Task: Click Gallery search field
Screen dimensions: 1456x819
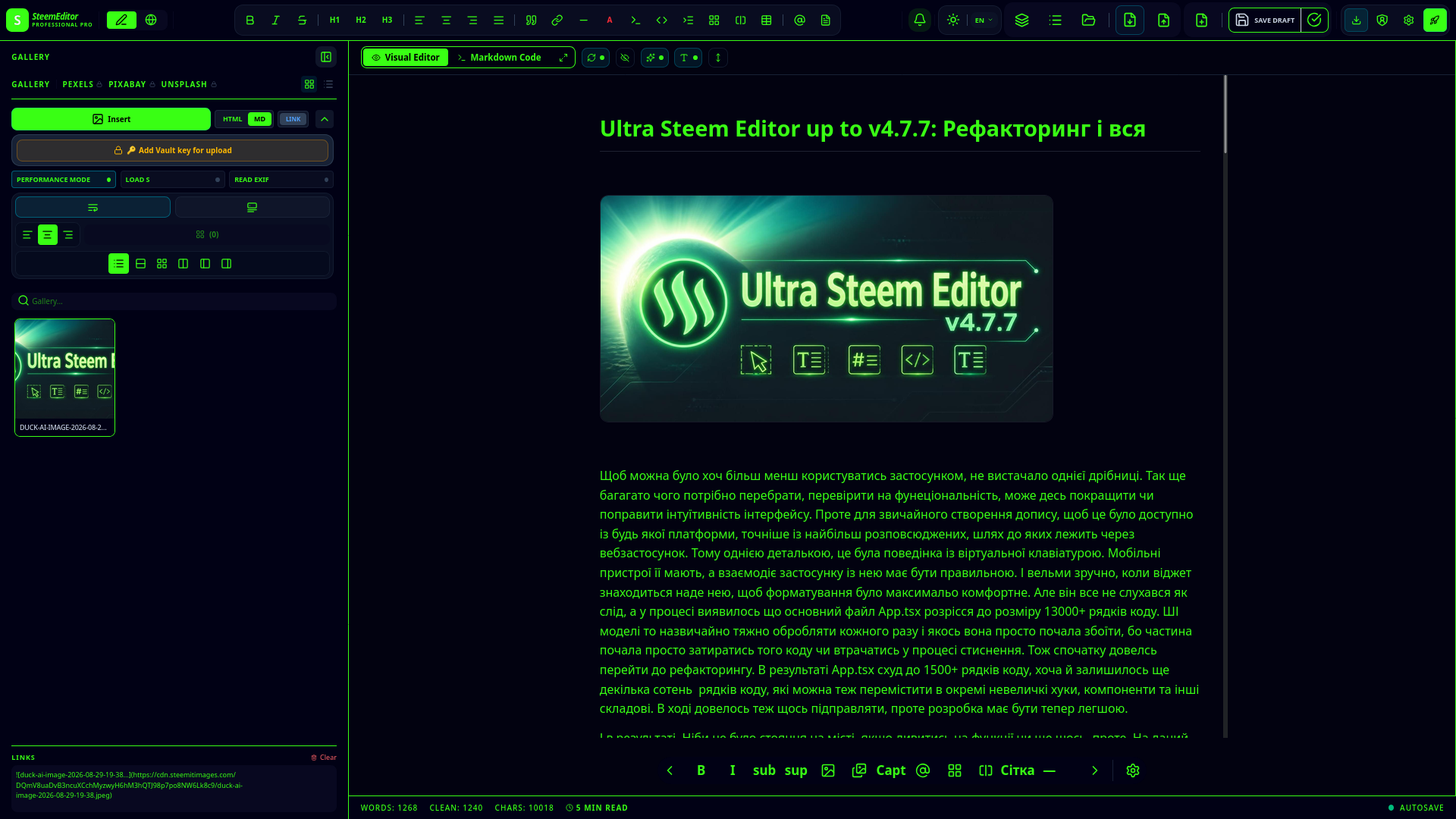Action: click(x=174, y=301)
